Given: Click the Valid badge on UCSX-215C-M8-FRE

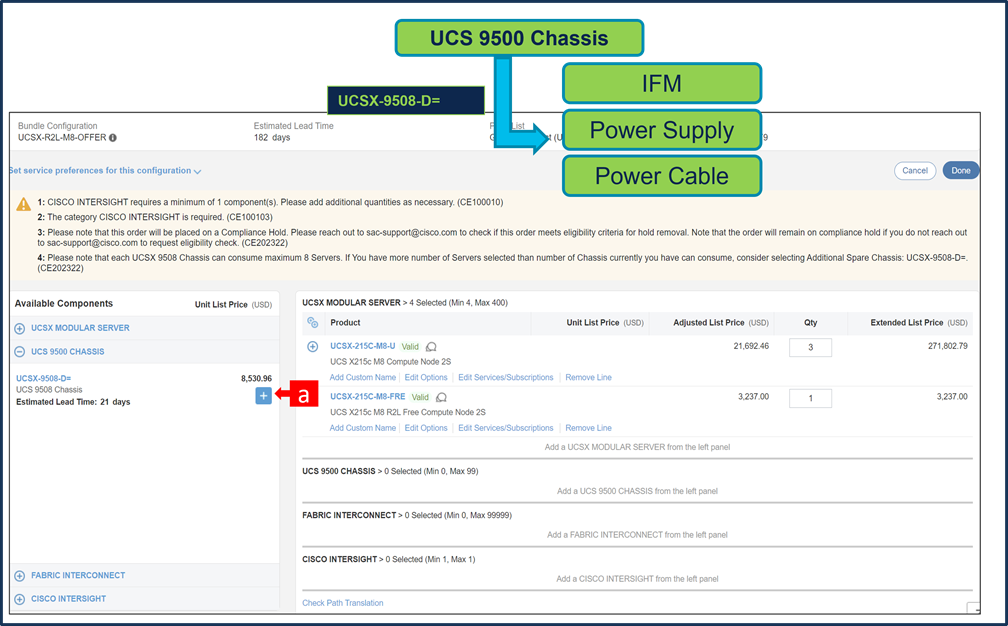Looking at the screenshot, I should tap(420, 397).
